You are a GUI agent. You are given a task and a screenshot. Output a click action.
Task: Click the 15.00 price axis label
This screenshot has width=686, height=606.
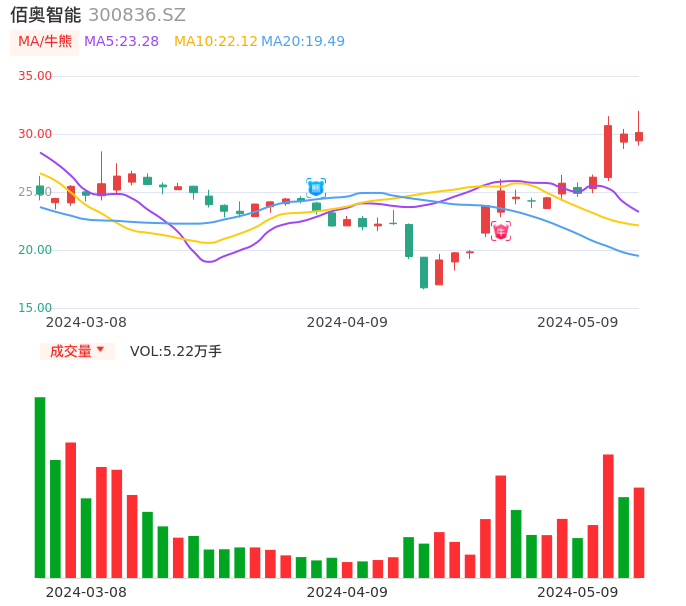35,308
